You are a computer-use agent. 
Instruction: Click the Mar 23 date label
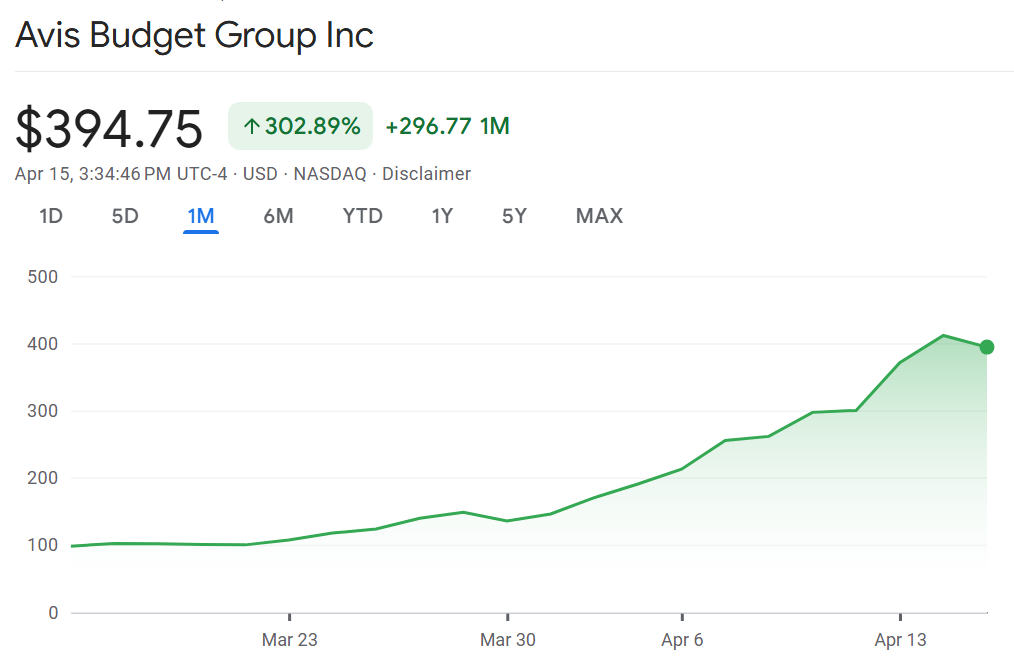[x=289, y=640]
